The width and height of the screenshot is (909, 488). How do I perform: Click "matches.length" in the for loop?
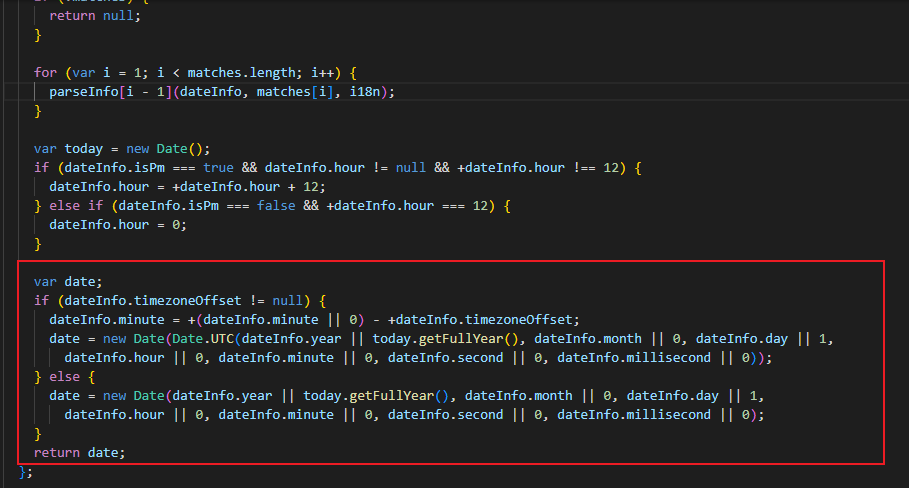coord(241,72)
